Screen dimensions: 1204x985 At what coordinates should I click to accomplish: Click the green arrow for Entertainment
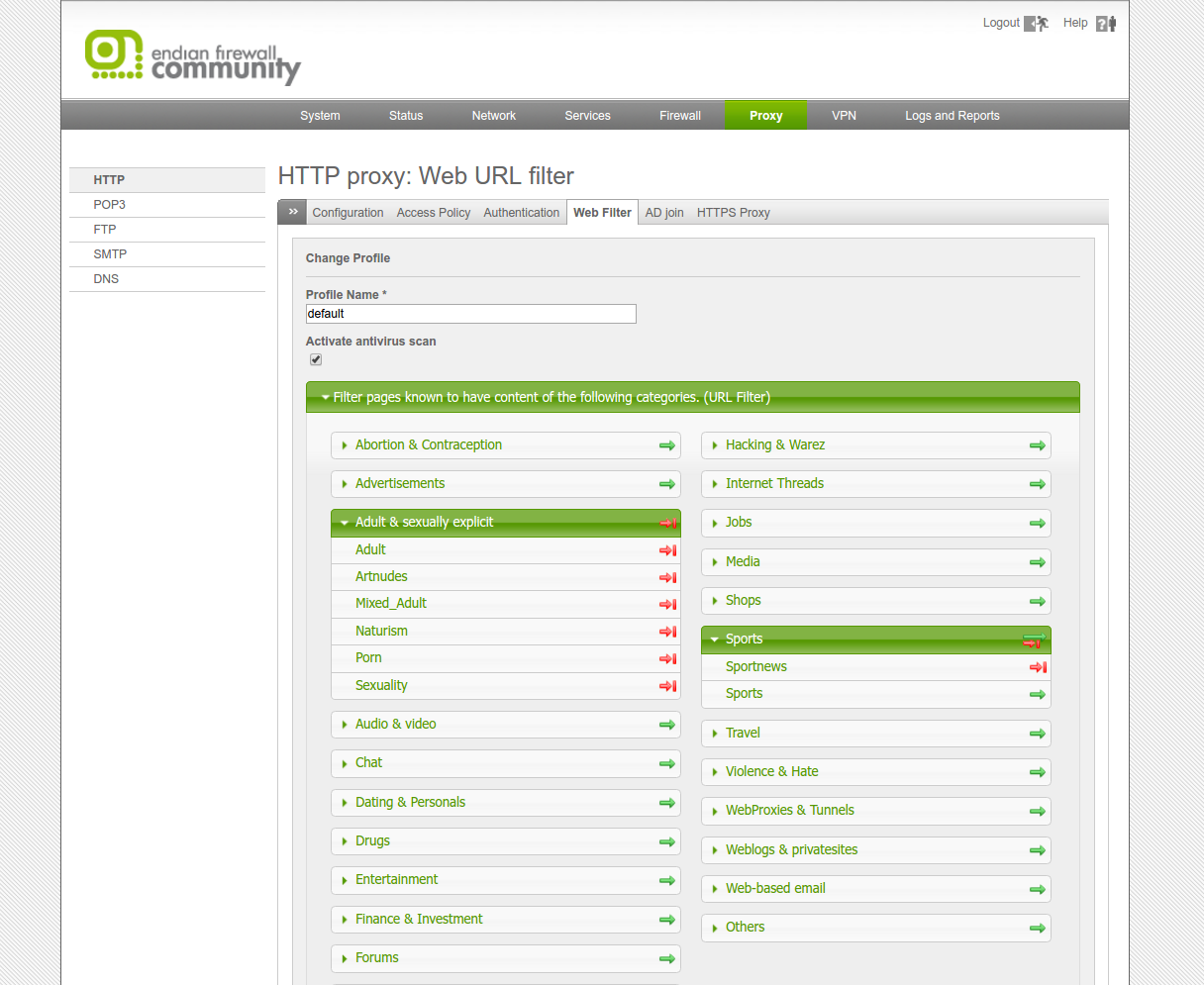click(x=667, y=880)
